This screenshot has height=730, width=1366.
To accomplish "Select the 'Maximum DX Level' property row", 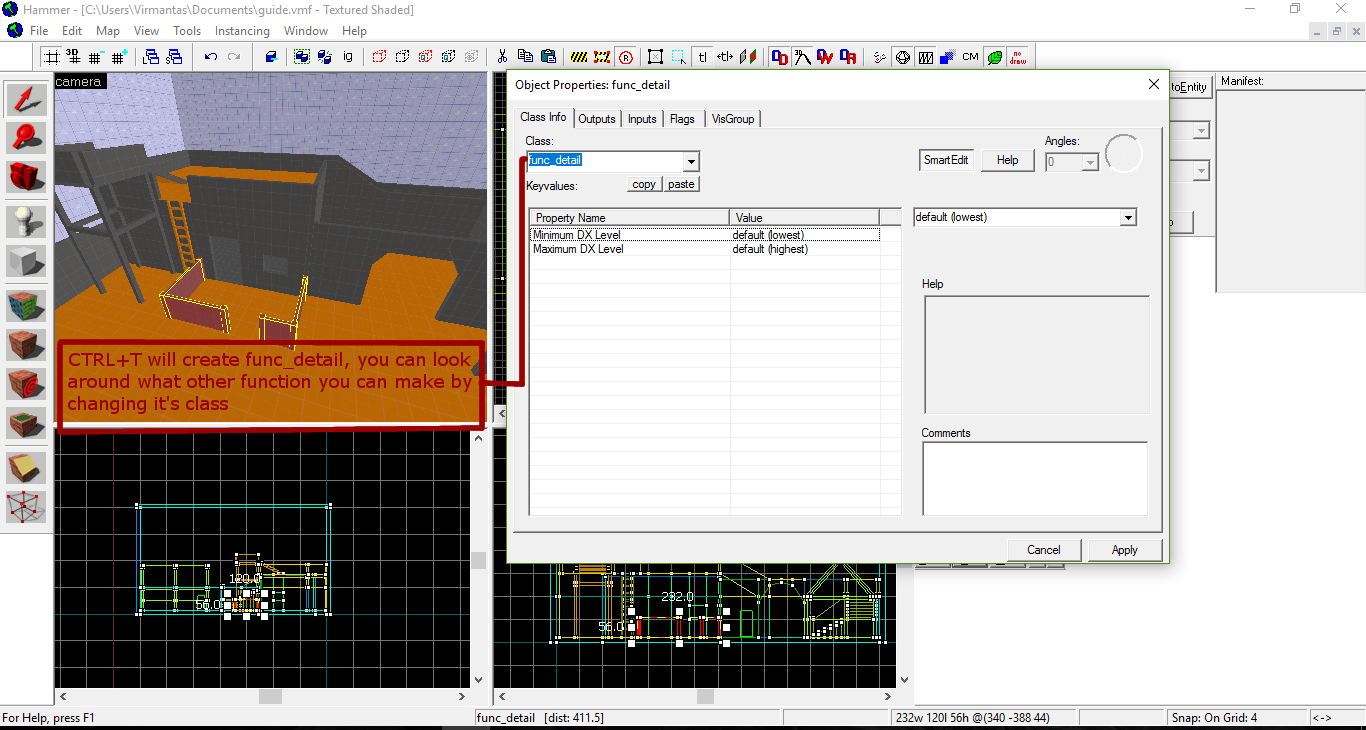I will [x=705, y=249].
